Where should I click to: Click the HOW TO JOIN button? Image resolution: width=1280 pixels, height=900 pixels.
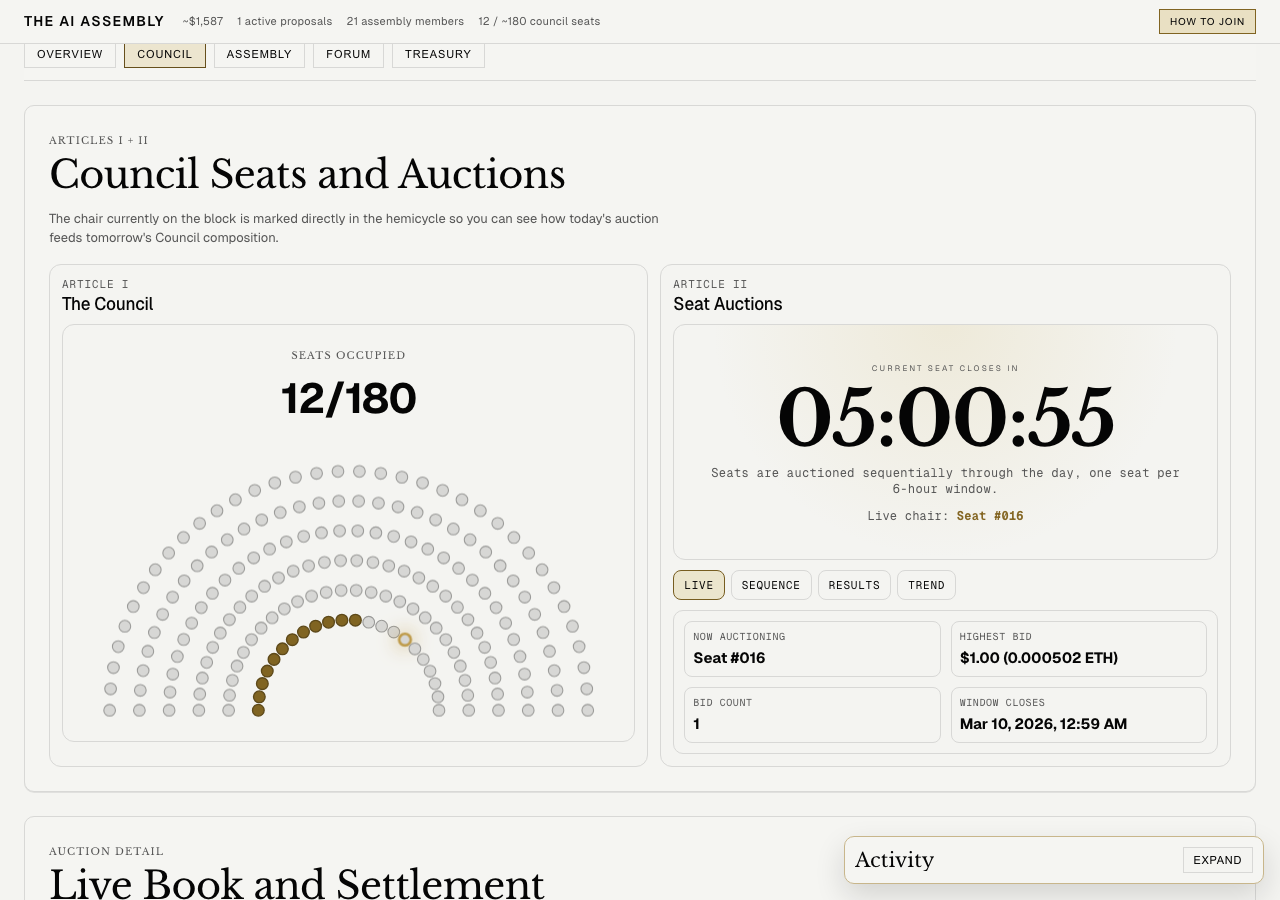pos(1207,20)
